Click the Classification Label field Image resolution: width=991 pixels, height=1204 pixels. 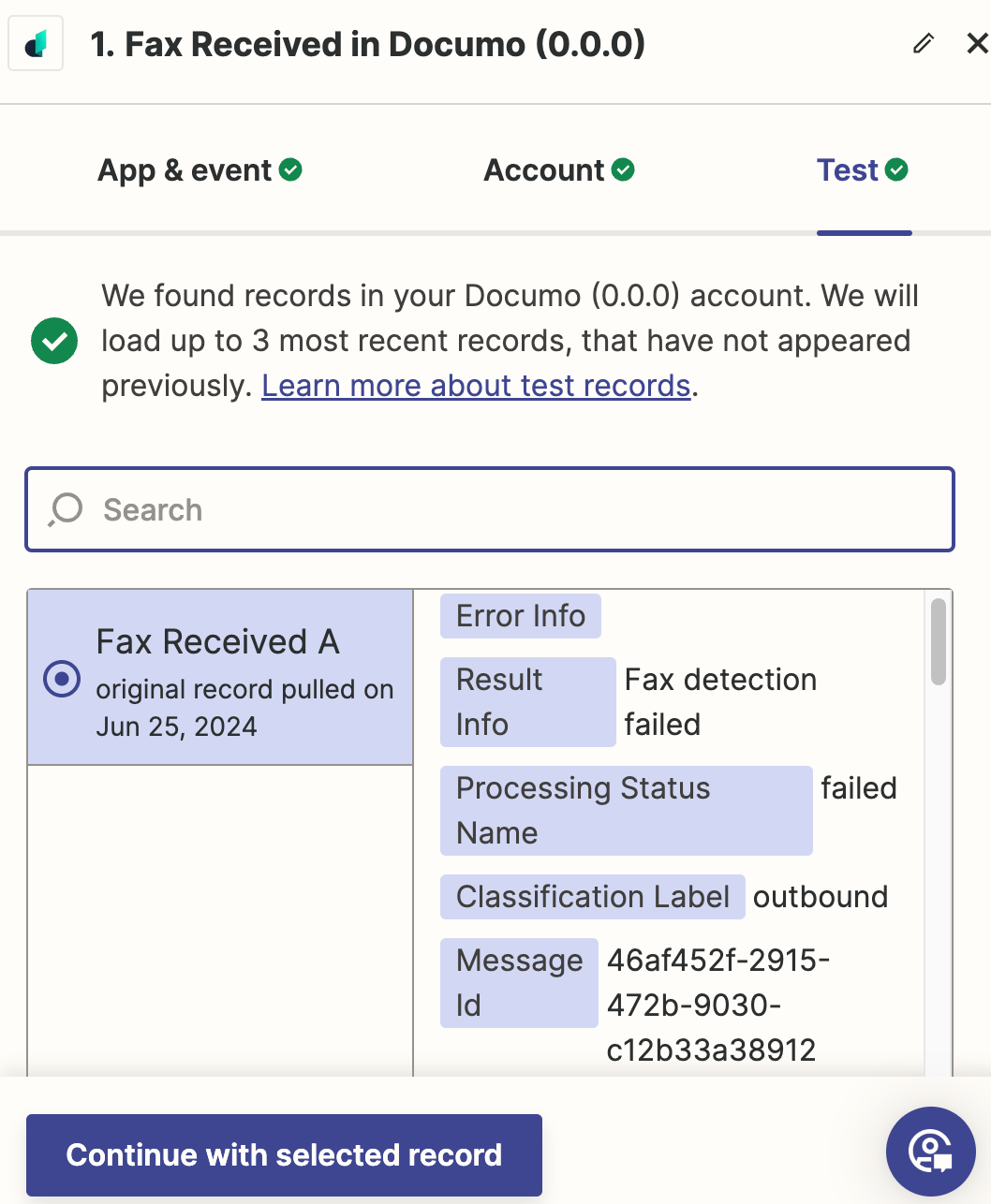[x=593, y=897]
